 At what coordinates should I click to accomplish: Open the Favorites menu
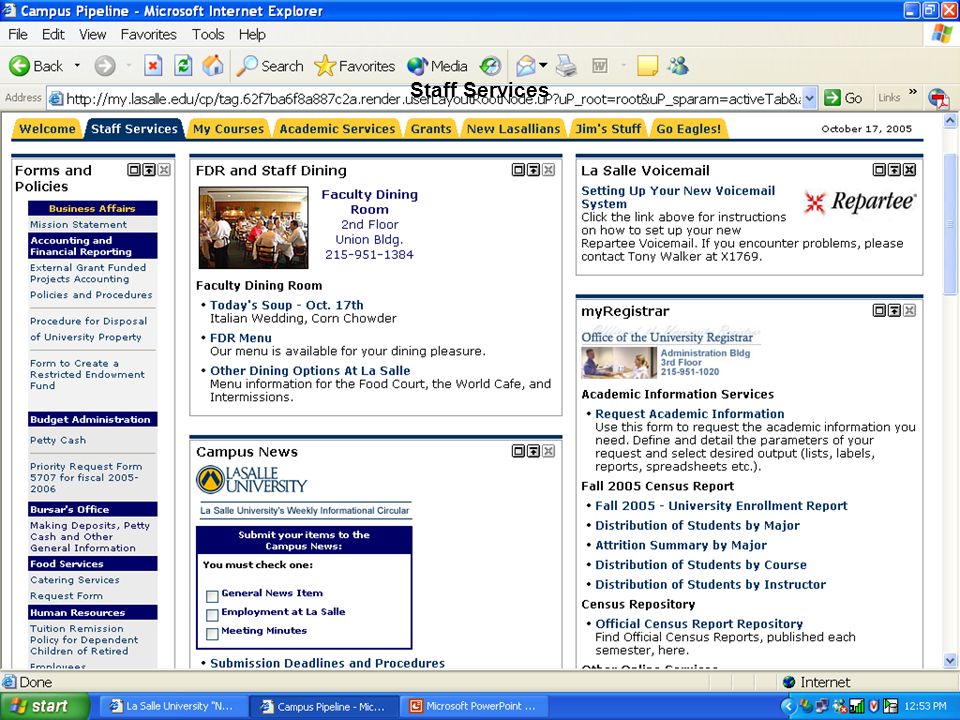click(148, 34)
